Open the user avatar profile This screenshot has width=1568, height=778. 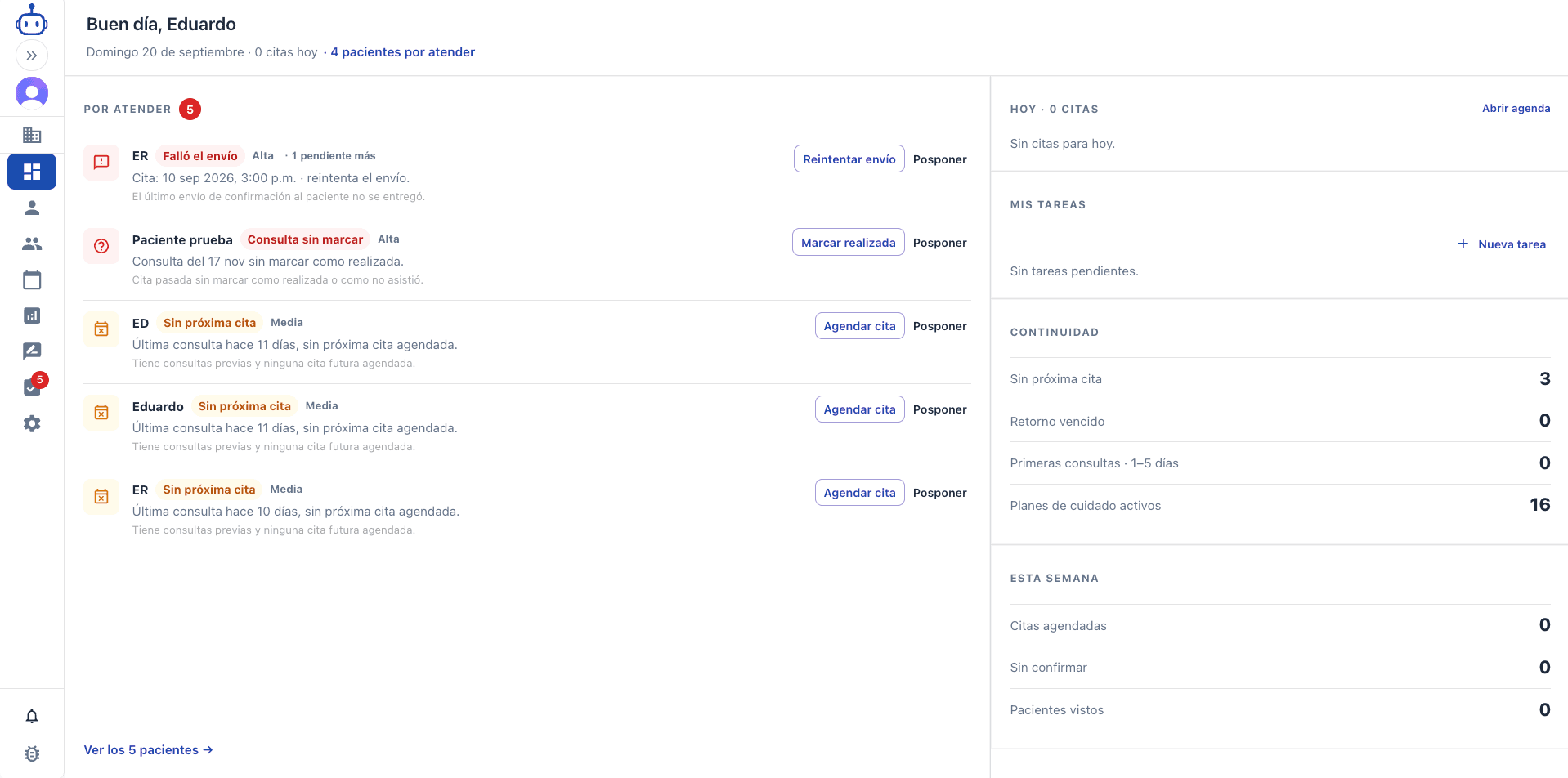32,93
